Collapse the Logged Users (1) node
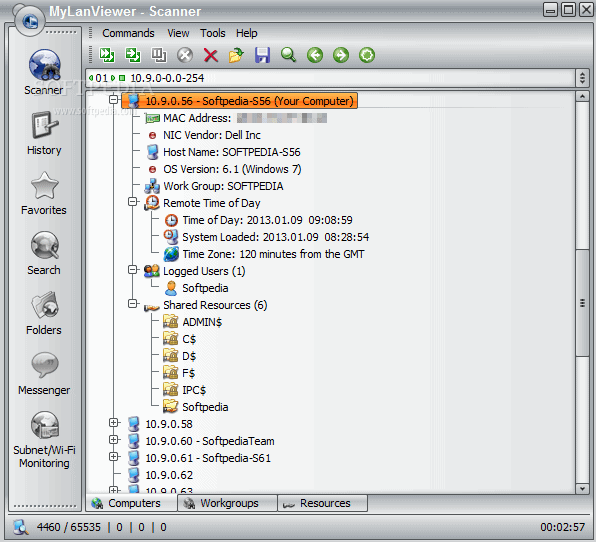The width and height of the screenshot is (596, 542). (x=132, y=269)
